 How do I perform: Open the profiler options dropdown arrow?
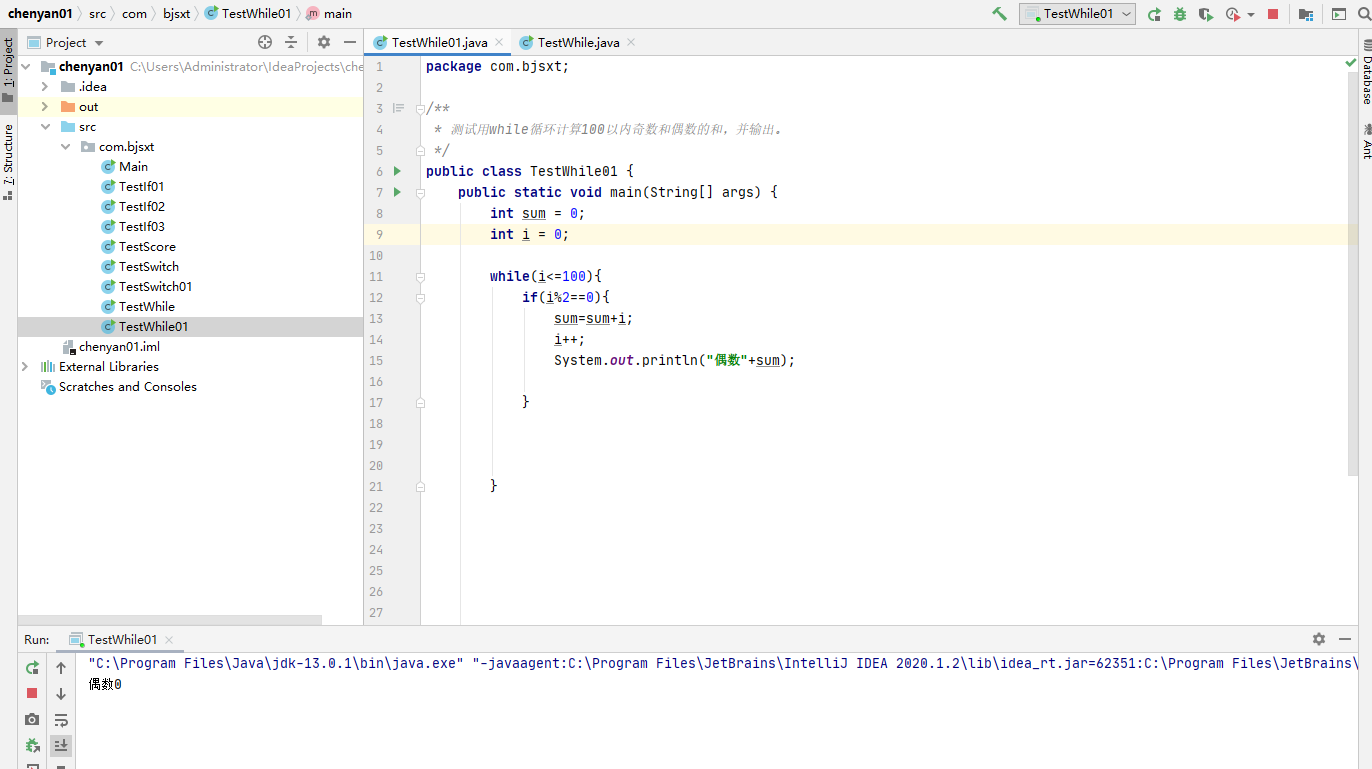click(x=1250, y=15)
